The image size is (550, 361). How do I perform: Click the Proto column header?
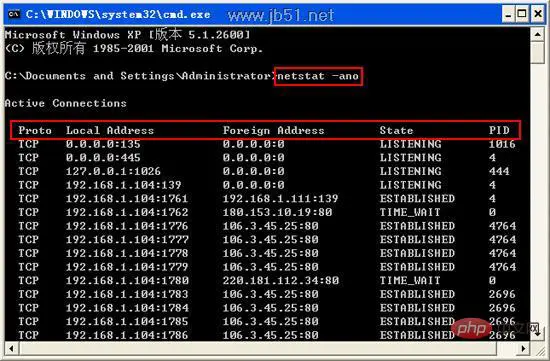(35, 131)
